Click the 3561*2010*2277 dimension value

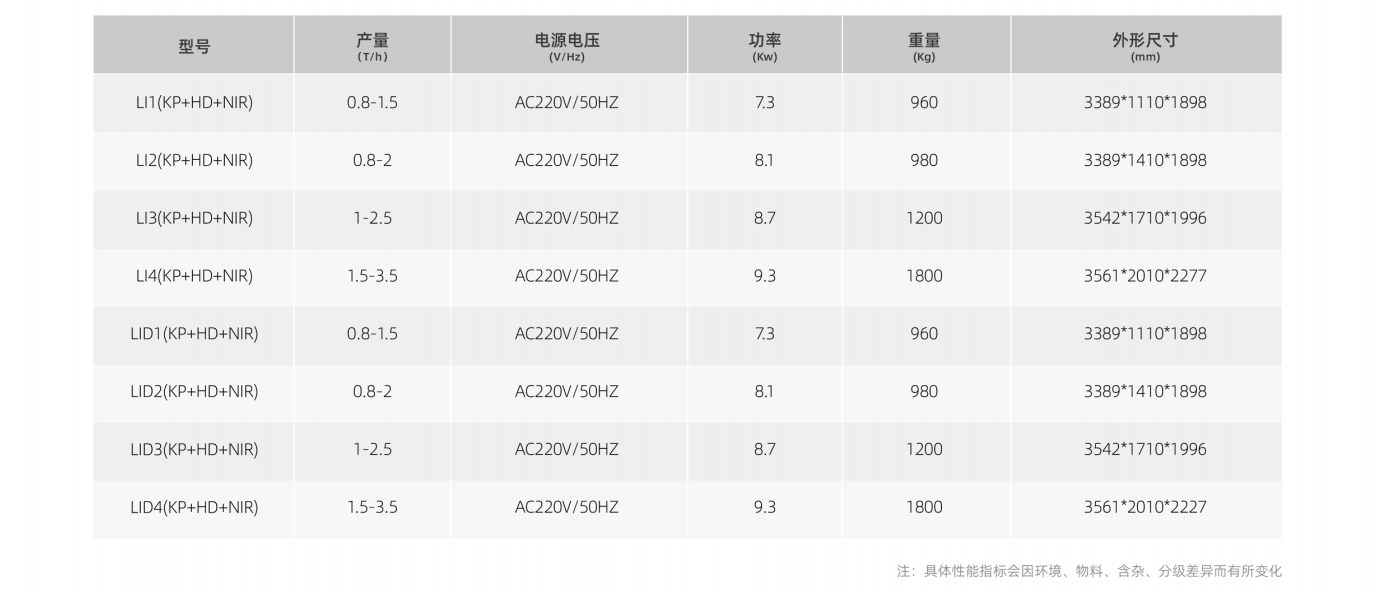1145,276
